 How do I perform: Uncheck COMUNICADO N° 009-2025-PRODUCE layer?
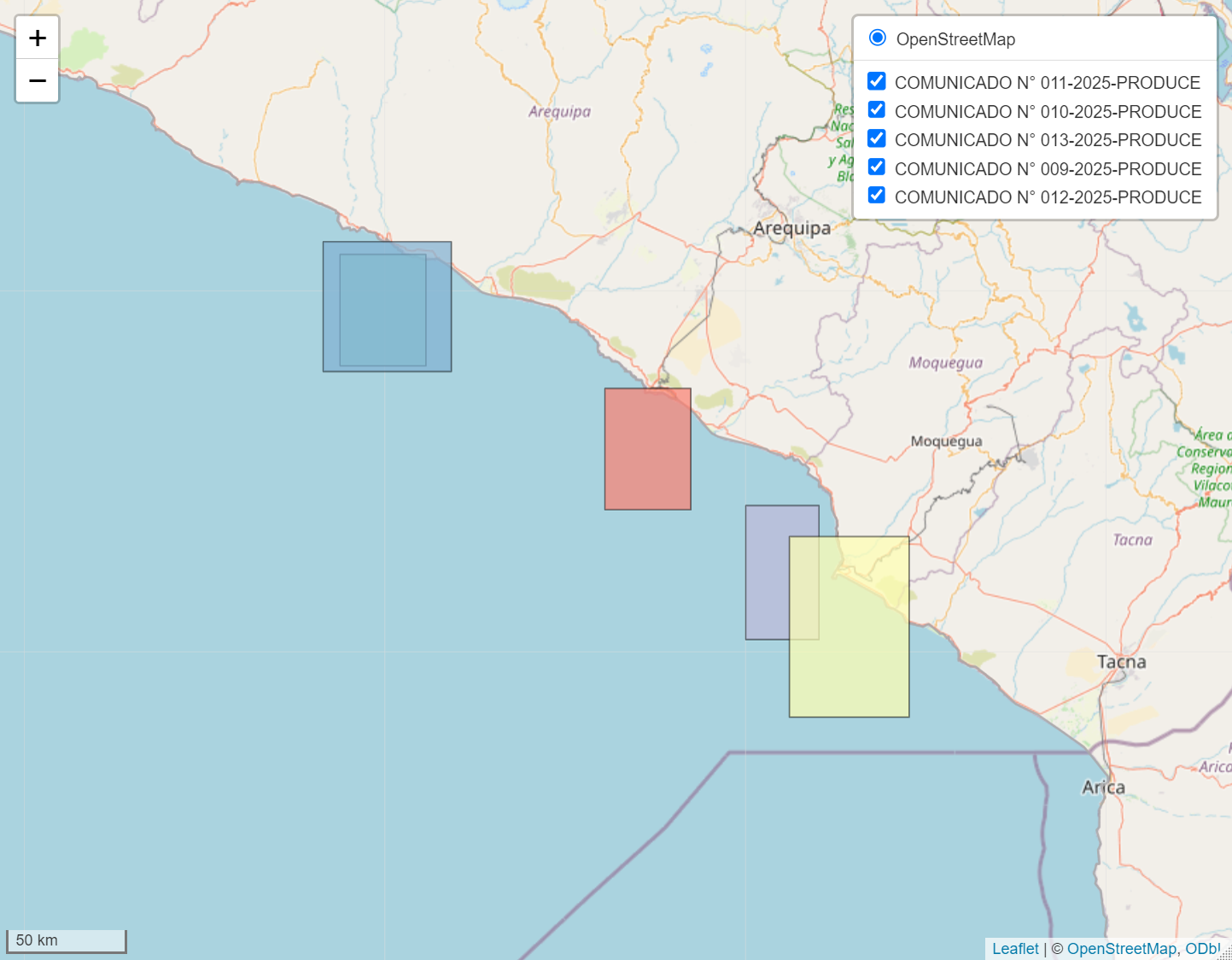pyautogui.click(x=877, y=167)
